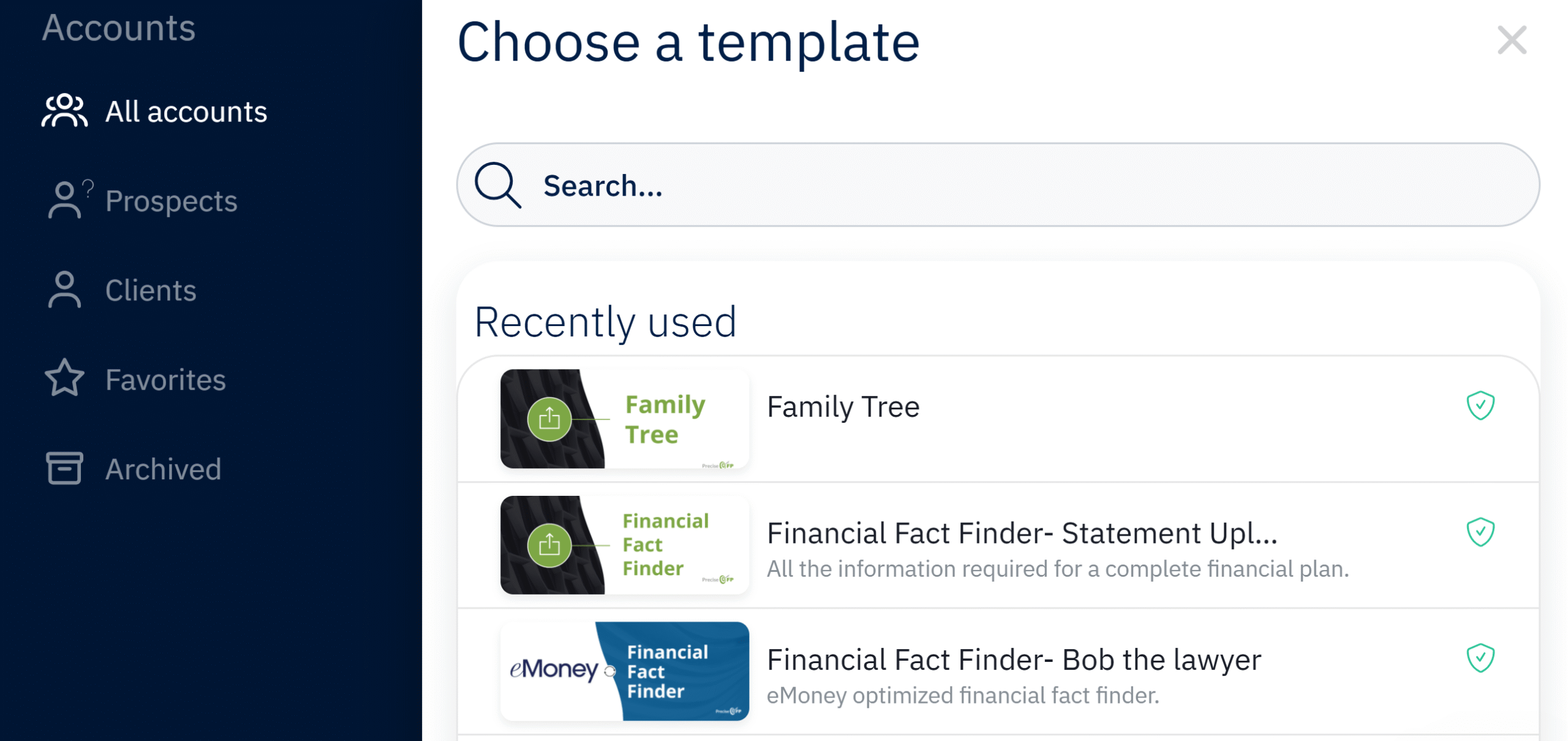Click the Archived box icon

(64, 468)
